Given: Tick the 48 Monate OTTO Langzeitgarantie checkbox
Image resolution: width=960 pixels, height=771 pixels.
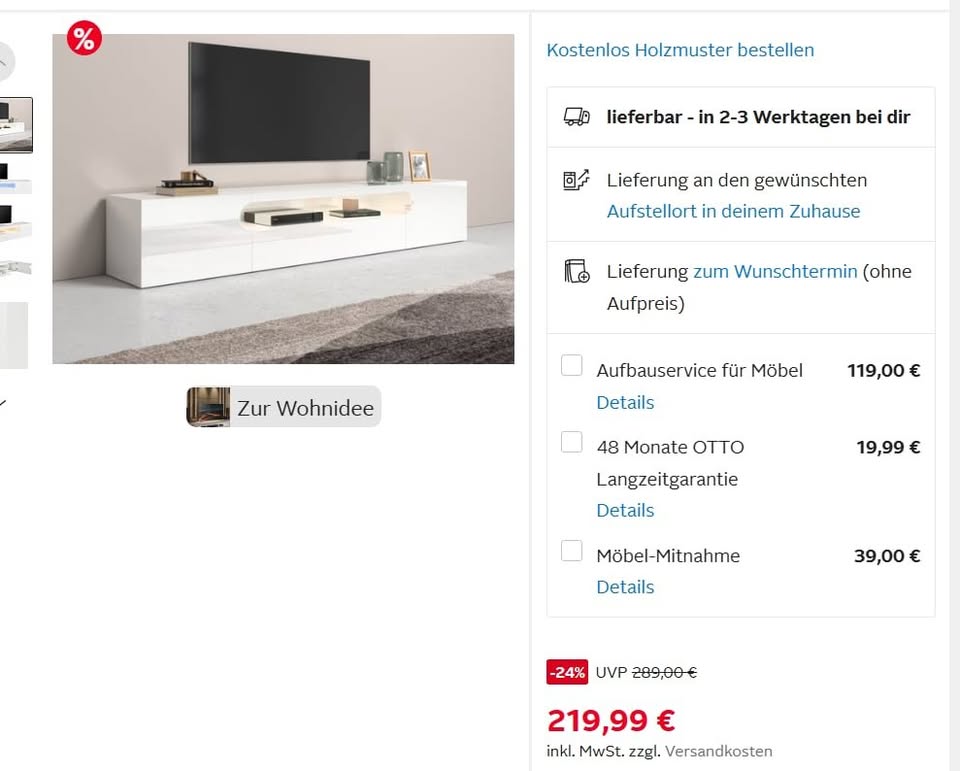Looking at the screenshot, I should [572, 442].
